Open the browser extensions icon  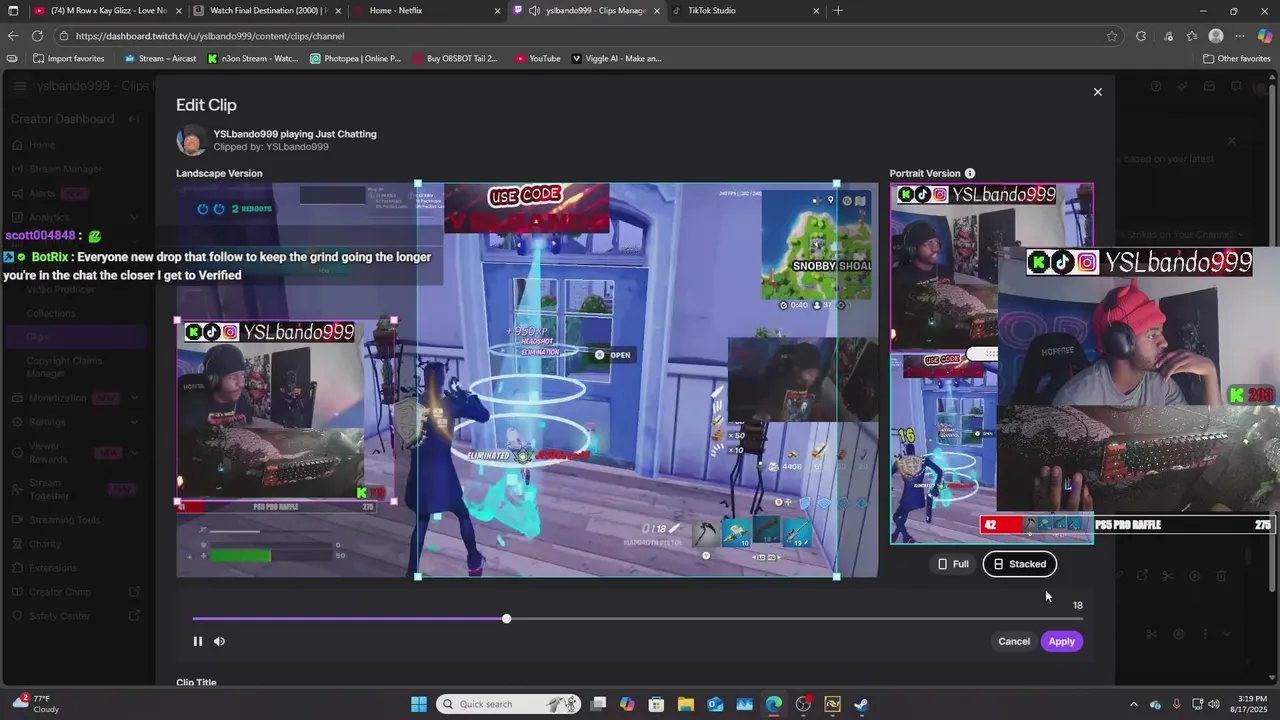(1141, 36)
